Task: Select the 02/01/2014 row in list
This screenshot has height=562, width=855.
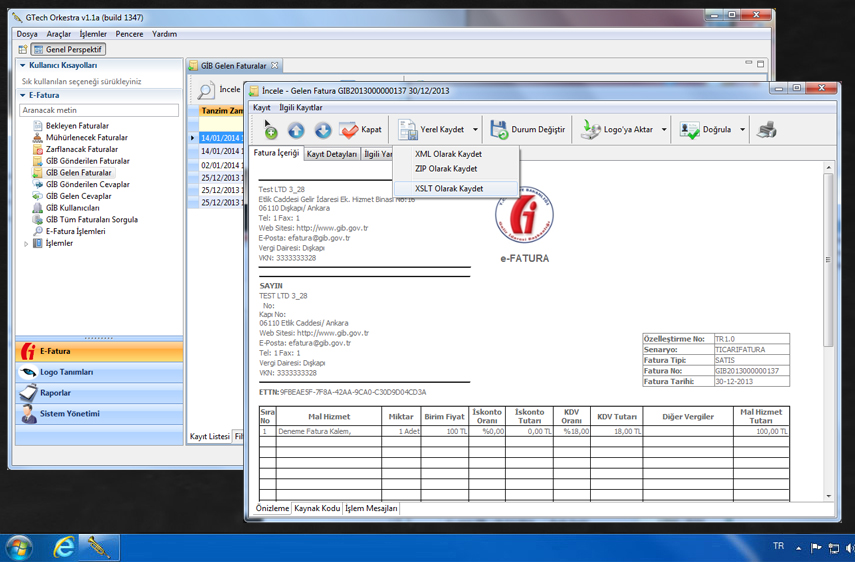Action: 220,165
